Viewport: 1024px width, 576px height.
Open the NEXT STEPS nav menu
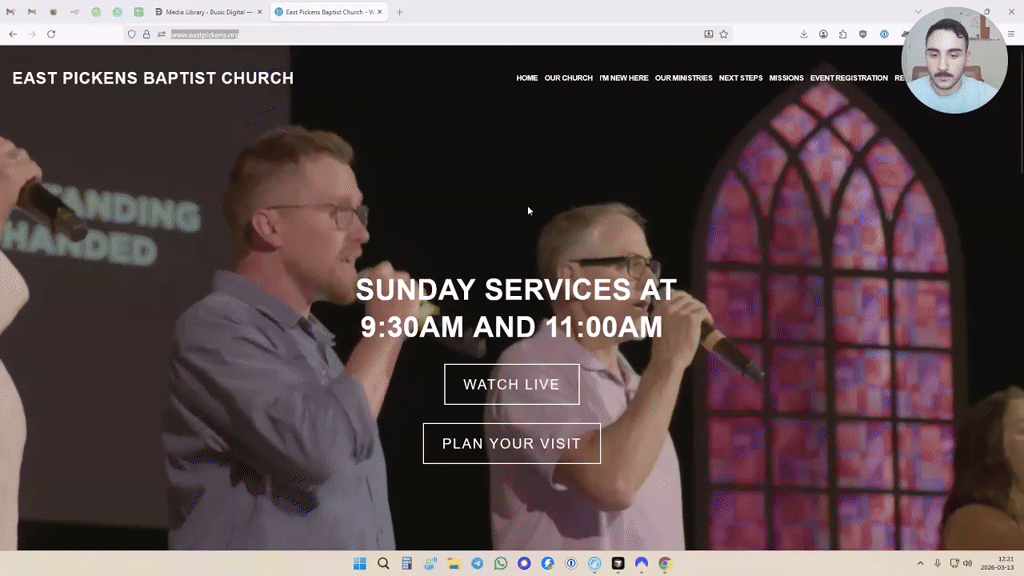point(741,78)
